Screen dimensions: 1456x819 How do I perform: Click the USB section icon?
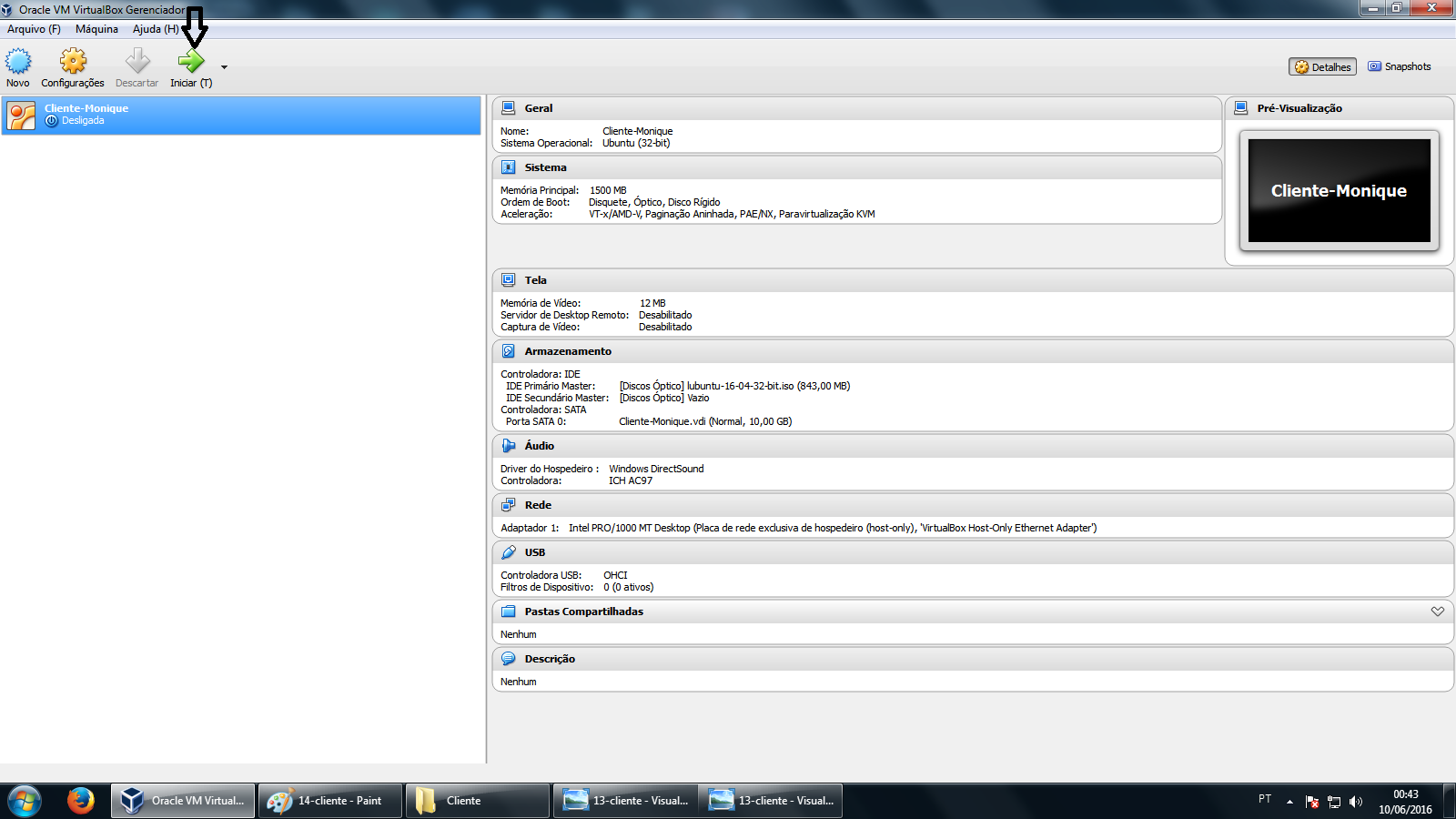click(509, 552)
